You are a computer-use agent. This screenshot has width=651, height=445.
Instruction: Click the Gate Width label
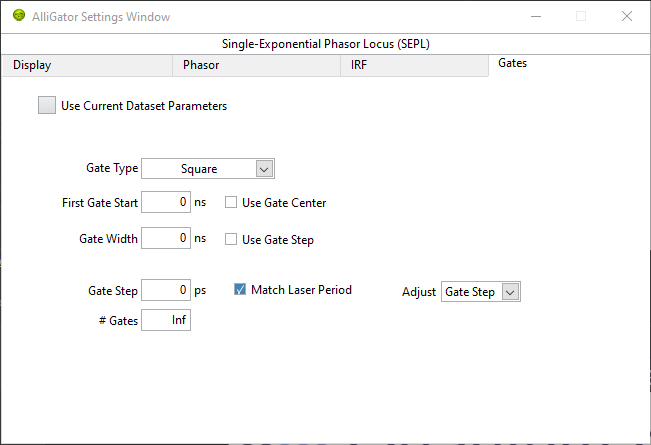108,239
